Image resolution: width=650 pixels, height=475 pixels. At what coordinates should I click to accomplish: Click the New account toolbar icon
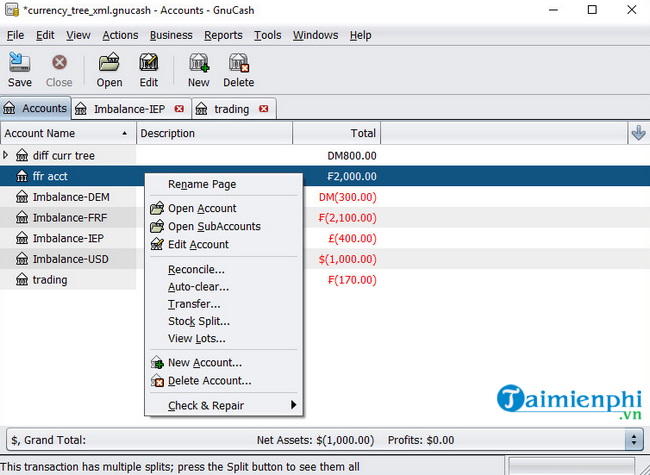coord(199,63)
